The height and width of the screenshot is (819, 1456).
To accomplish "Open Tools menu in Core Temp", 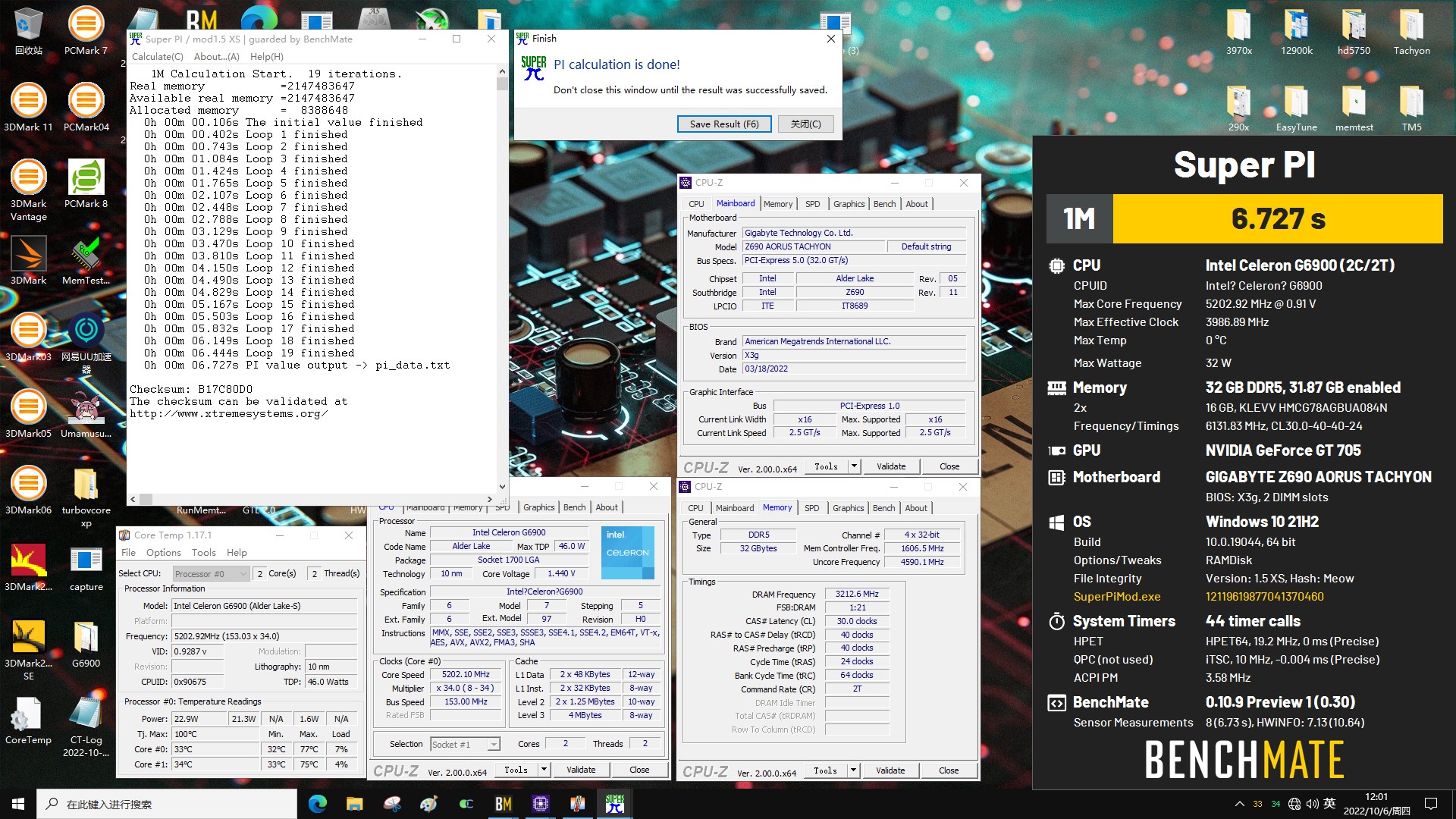I will click(x=203, y=553).
